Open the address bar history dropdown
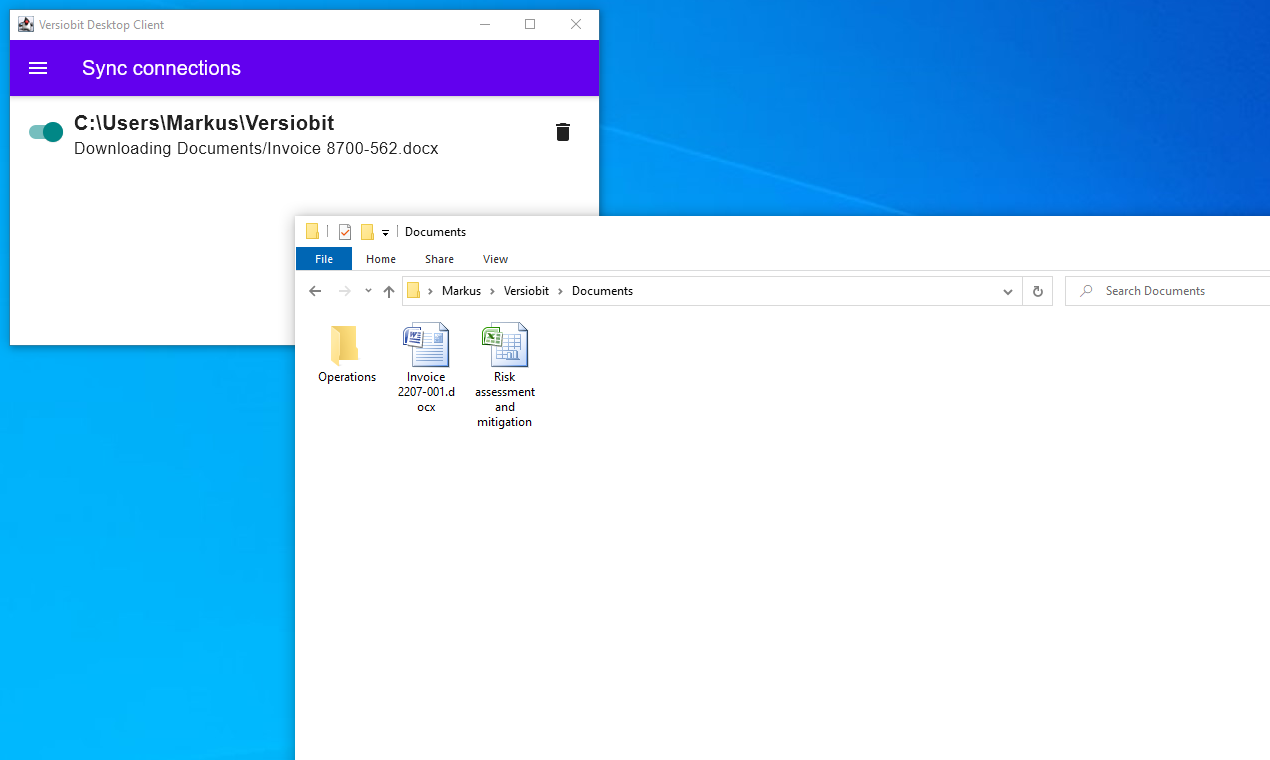This screenshot has height=760, width=1270. click(1008, 291)
